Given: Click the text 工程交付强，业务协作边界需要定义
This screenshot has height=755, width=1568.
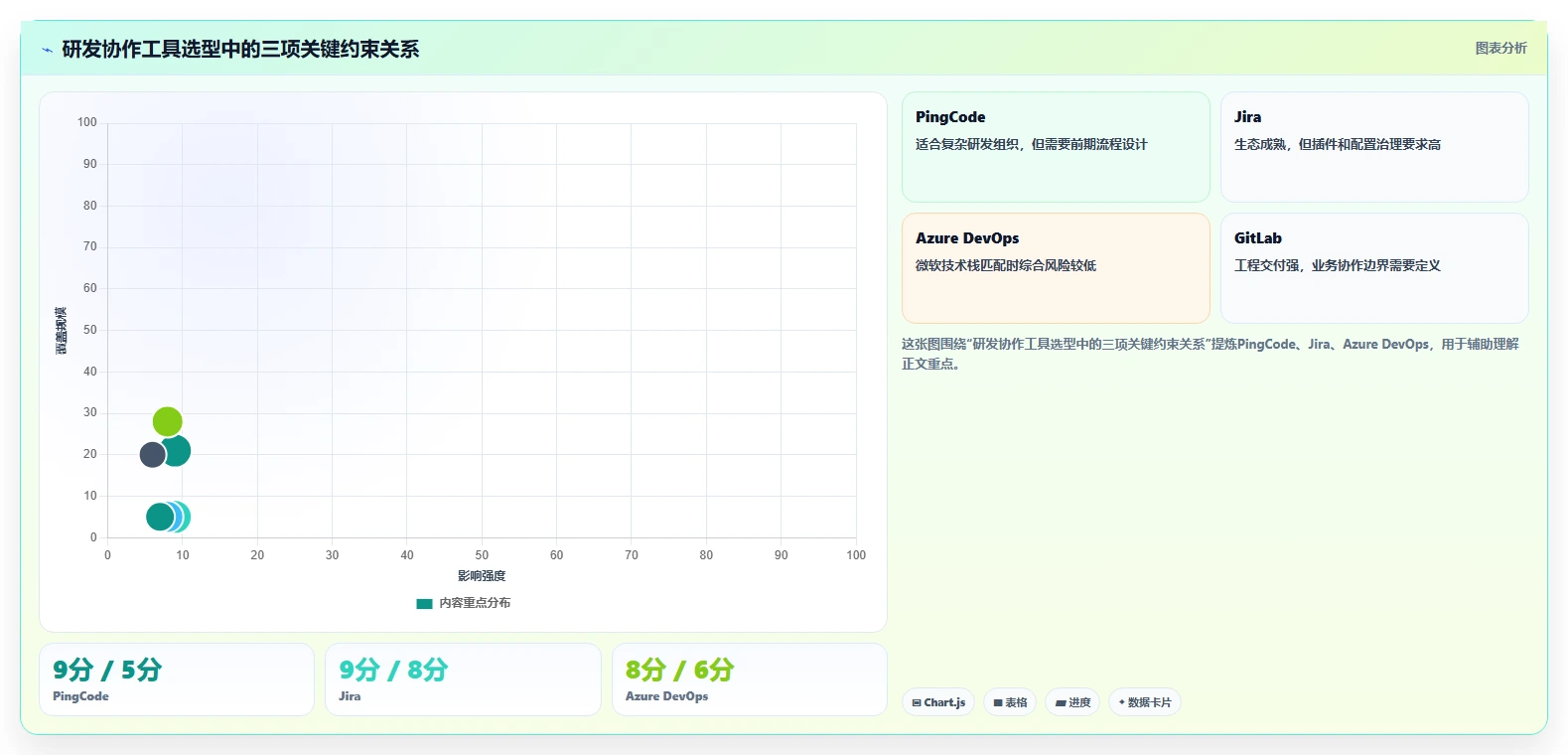Looking at the screenshot, I should point(1338,265).
